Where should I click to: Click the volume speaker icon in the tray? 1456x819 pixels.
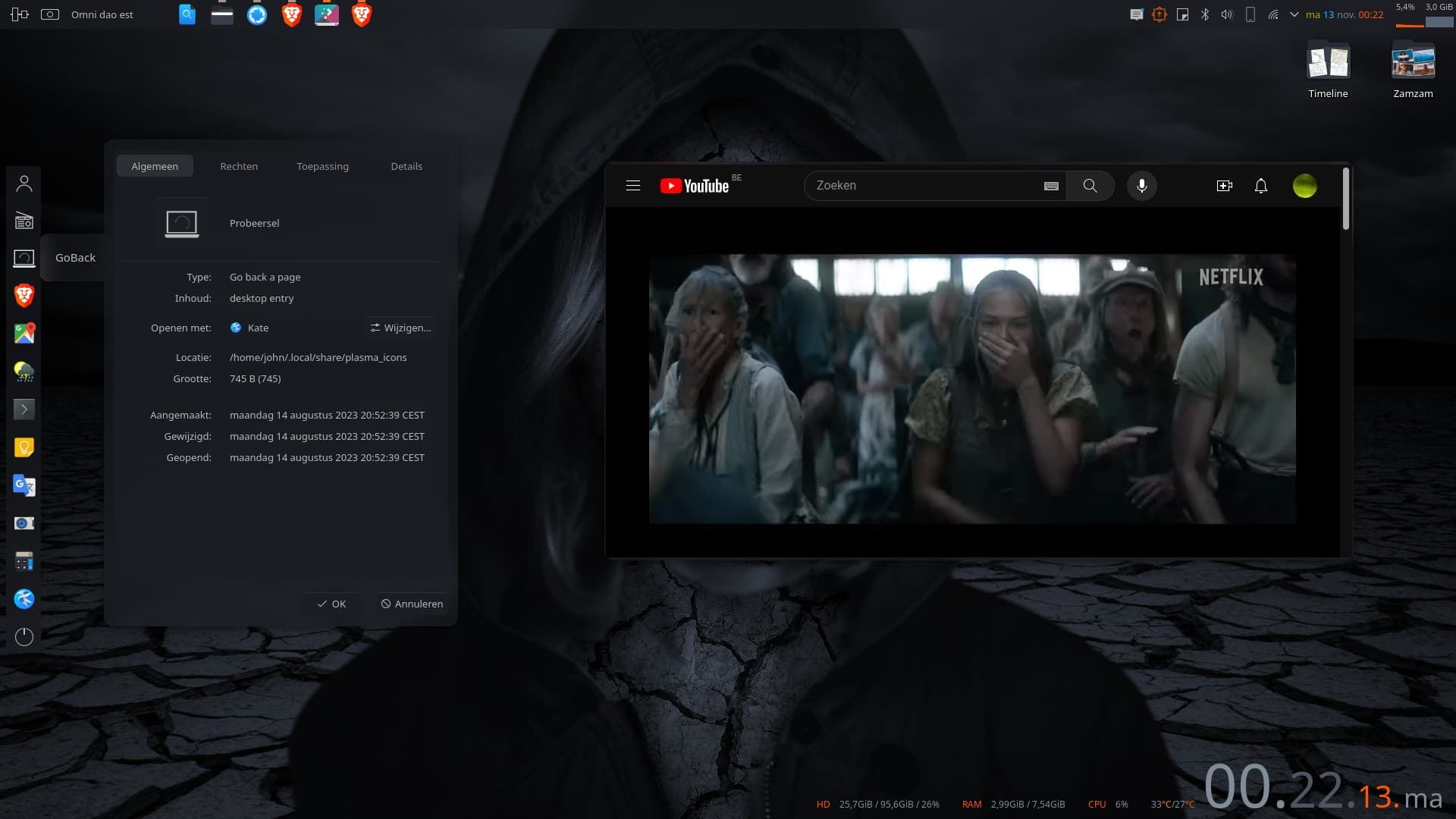click(1227, 14)
